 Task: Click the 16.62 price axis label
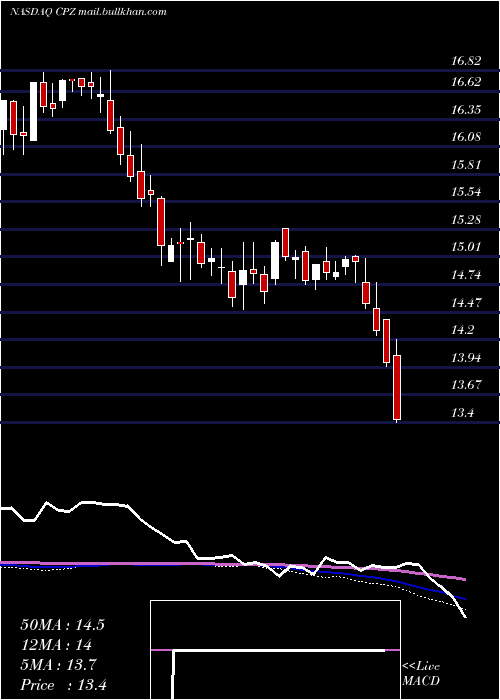click(x=466, y=82)
